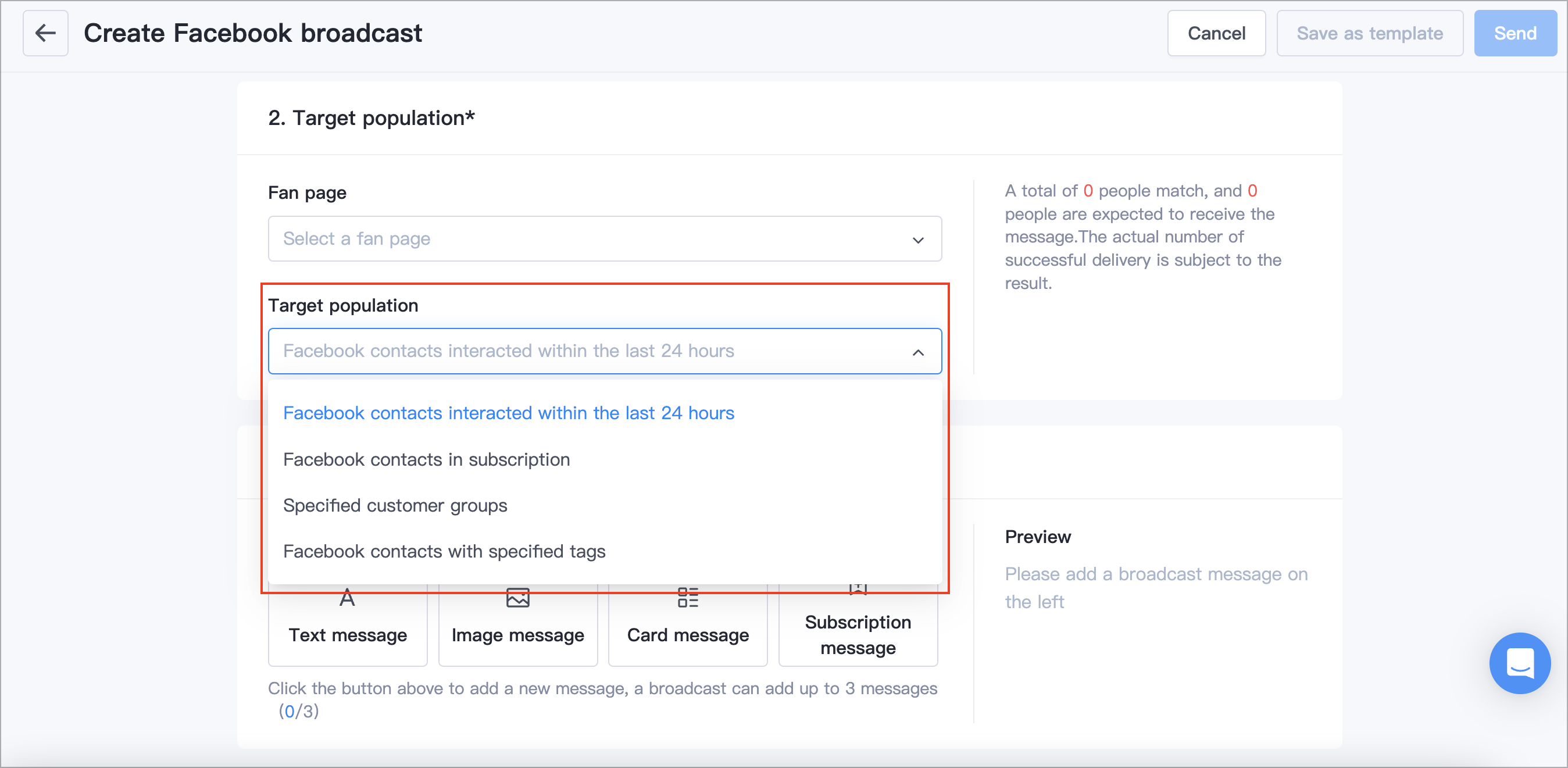Screen dimensions: 1568x768
Task: Click the 0/3 message counter
Action: coord(299,712)
